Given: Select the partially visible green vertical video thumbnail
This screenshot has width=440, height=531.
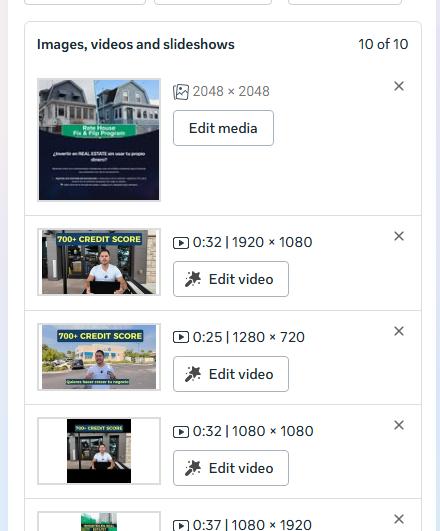Looking at the screenshot, I should pyautogui.click(x=99, y=522).
